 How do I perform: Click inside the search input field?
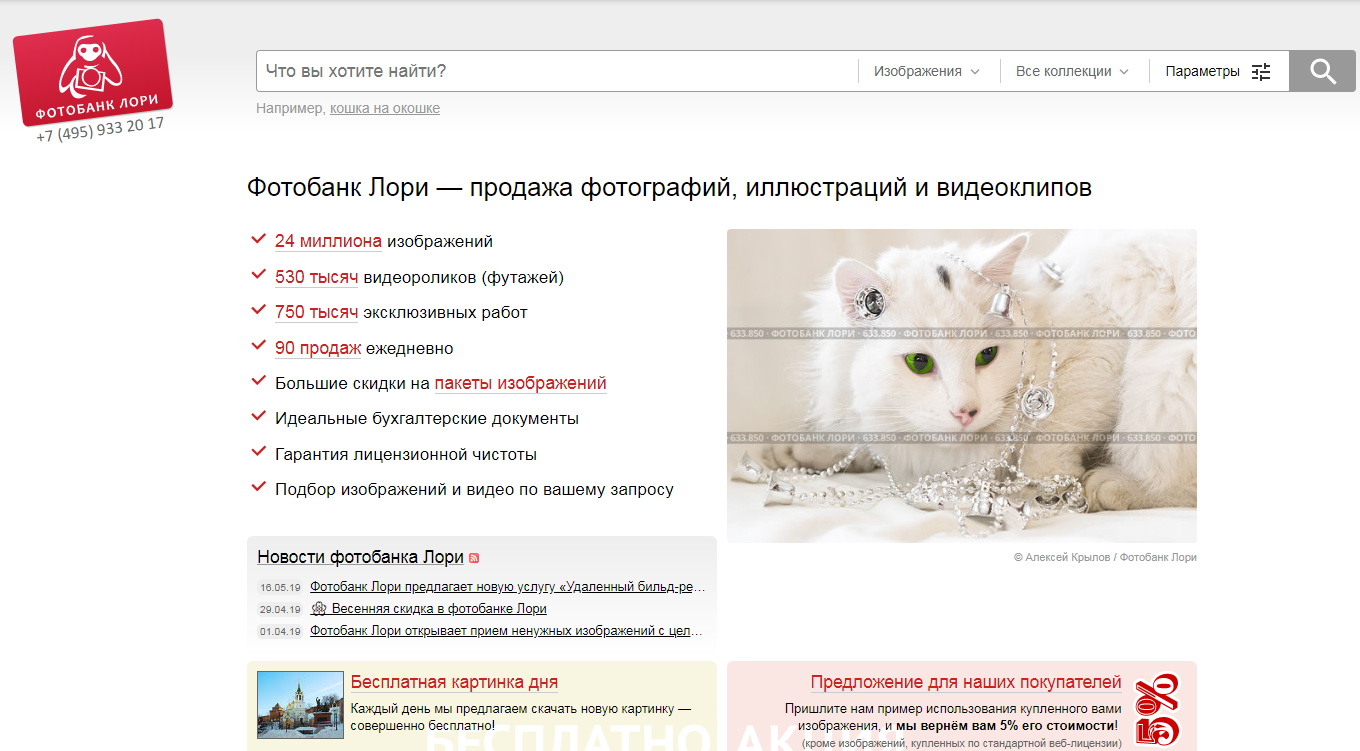point(550,71)
